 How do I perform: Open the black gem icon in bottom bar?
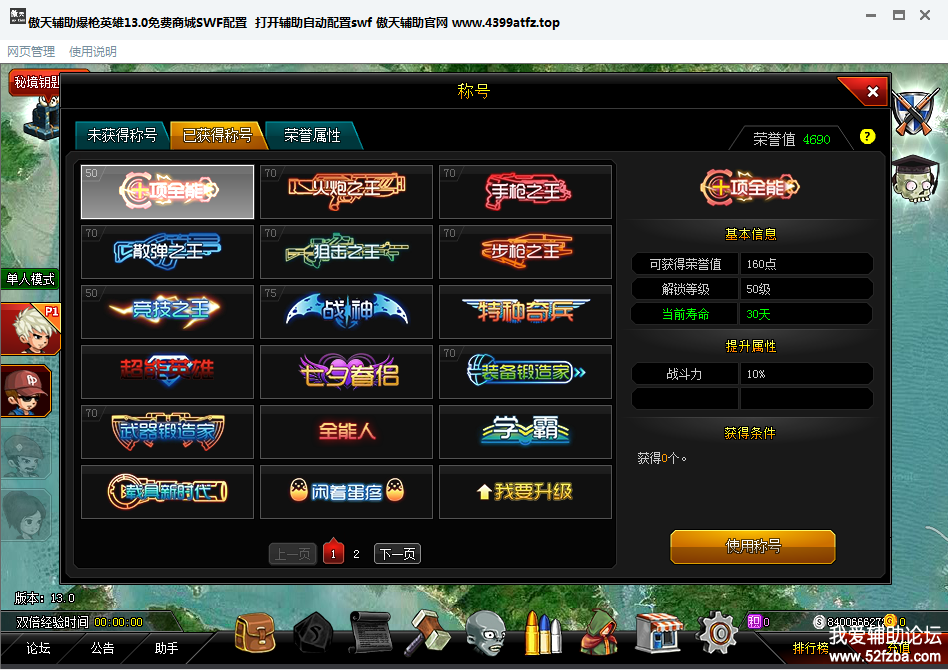click(313, 633)
